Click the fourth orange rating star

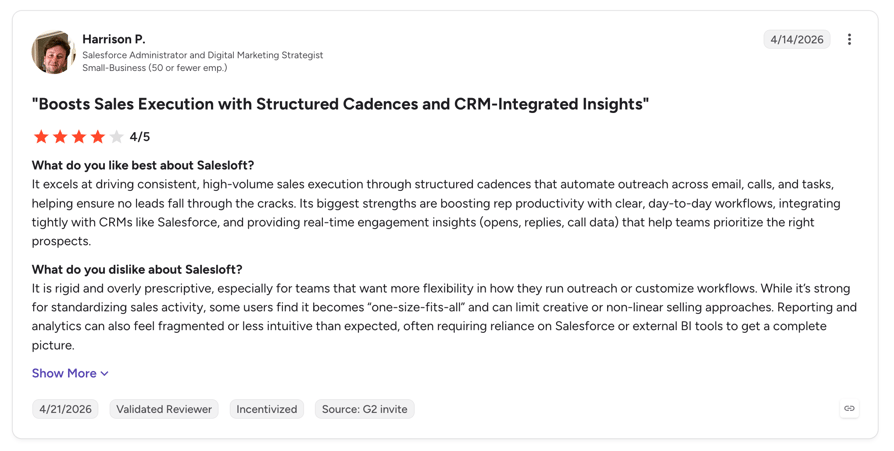97,137
